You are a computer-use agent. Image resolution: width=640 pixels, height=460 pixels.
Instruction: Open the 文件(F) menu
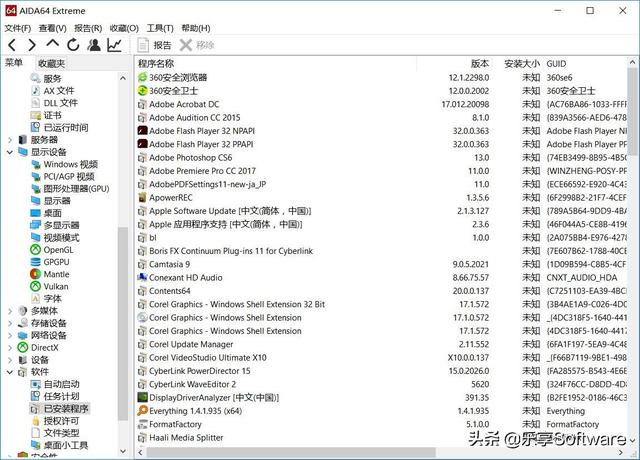[x=18, y=28]
